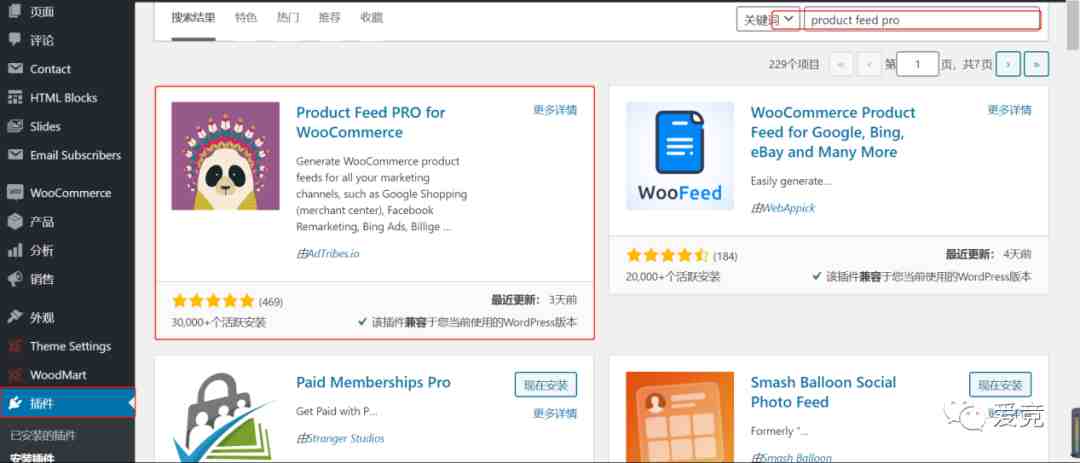Switch to the 推荐 tab
Screen dimensions: 1080x463
click(x=329, y=19)
